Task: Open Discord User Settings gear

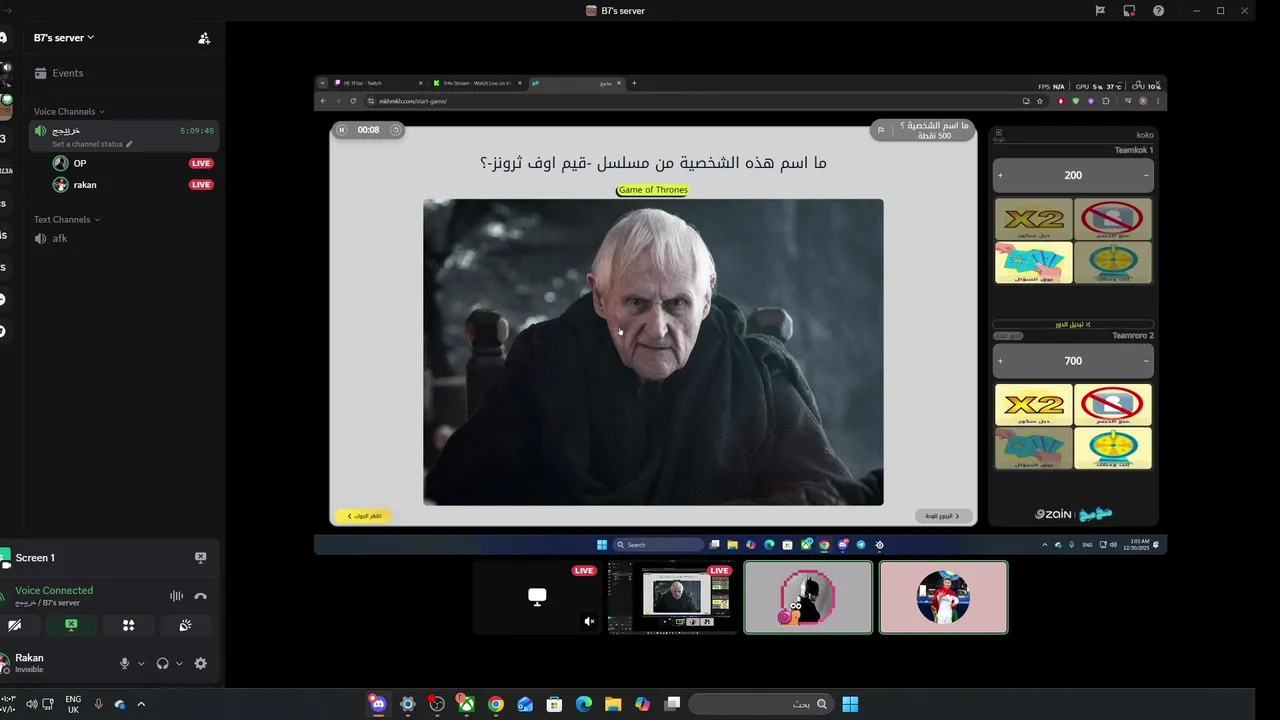Action: (x=200, y=663)
